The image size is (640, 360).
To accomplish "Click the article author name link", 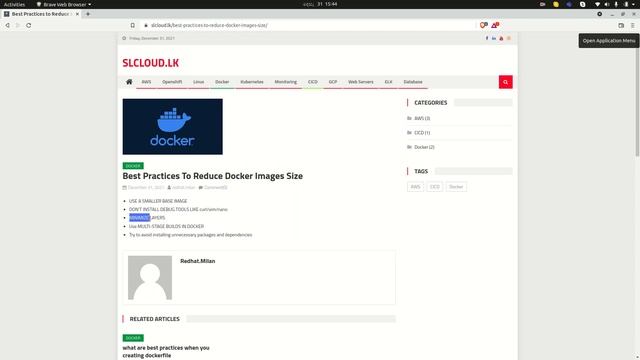I will click(184, 188).
